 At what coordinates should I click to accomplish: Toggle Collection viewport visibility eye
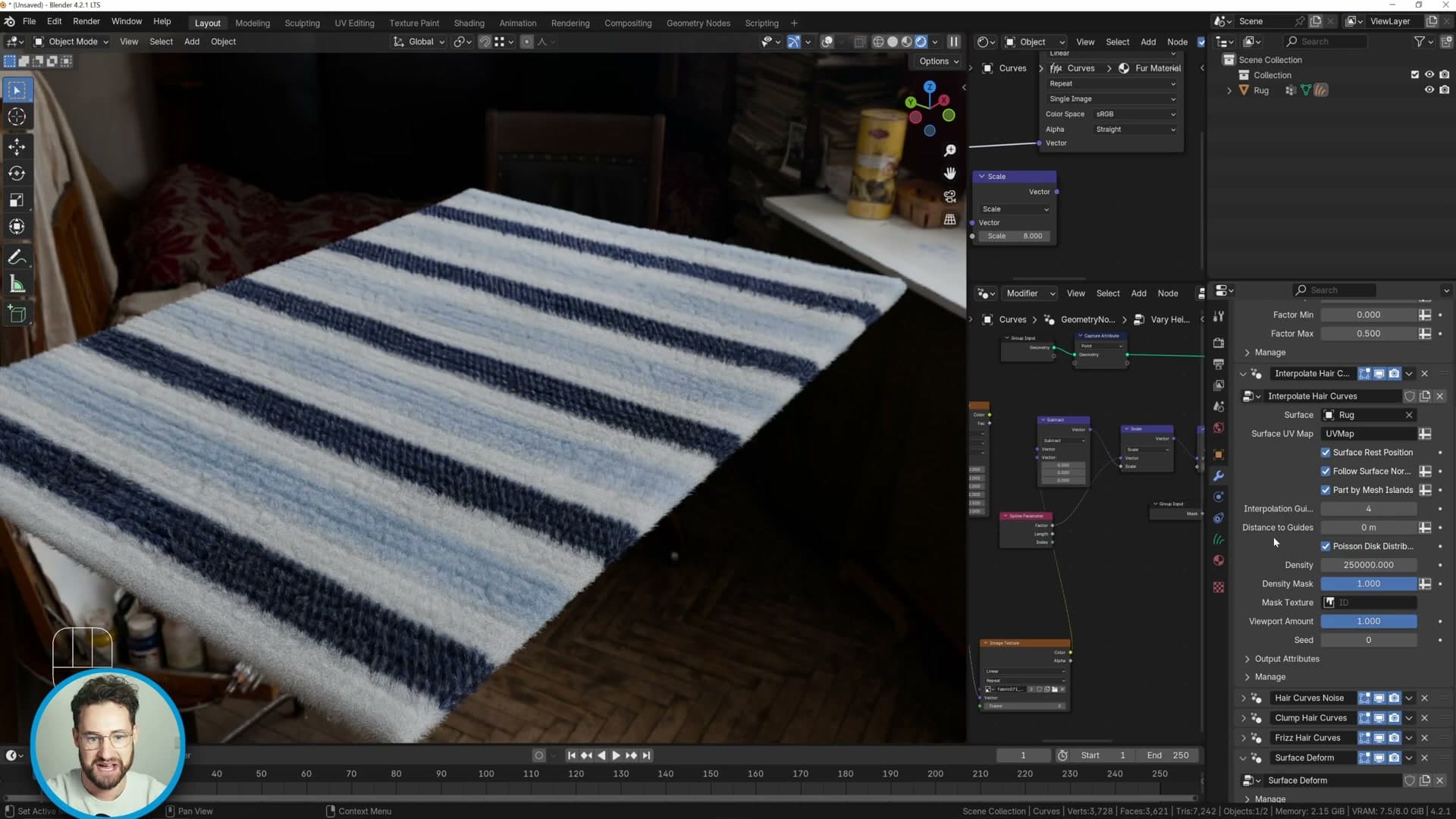[x=1429, y=75]
